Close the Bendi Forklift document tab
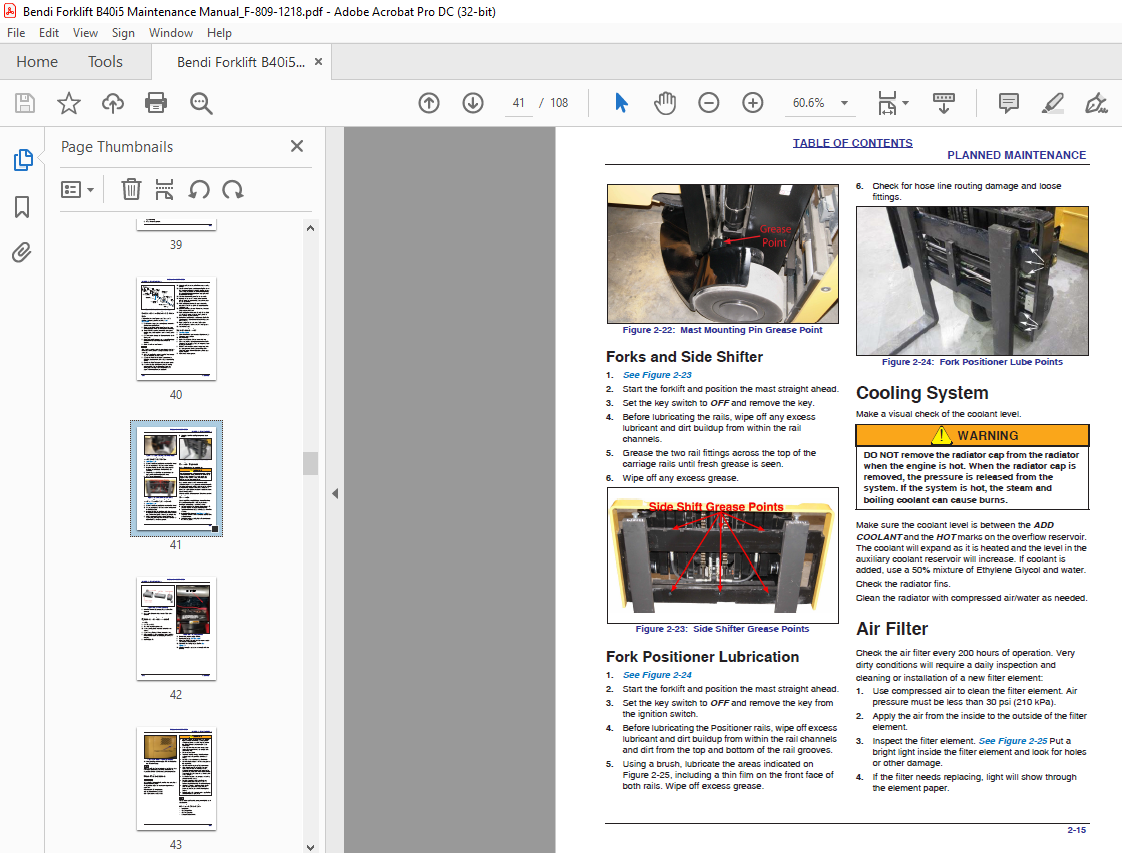Screen dimensions: 1122x853 coord(318,62)
